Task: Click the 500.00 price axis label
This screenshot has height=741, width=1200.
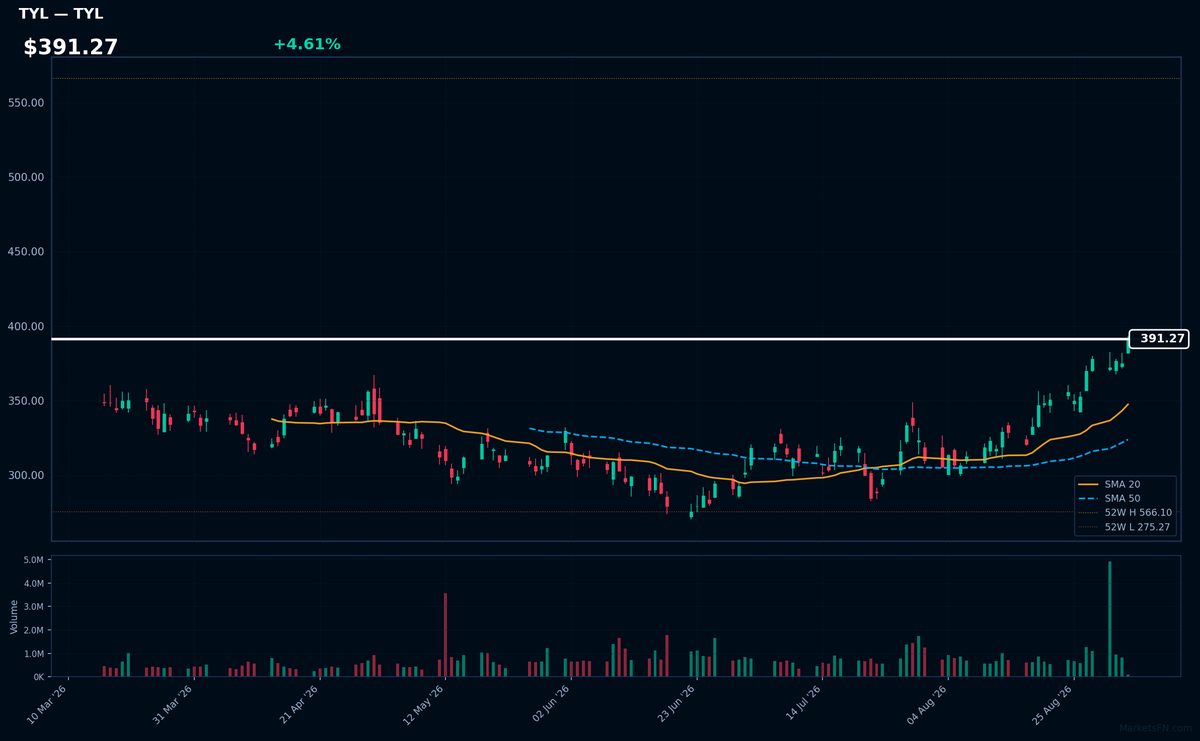Action: click(x=27, y=177)
